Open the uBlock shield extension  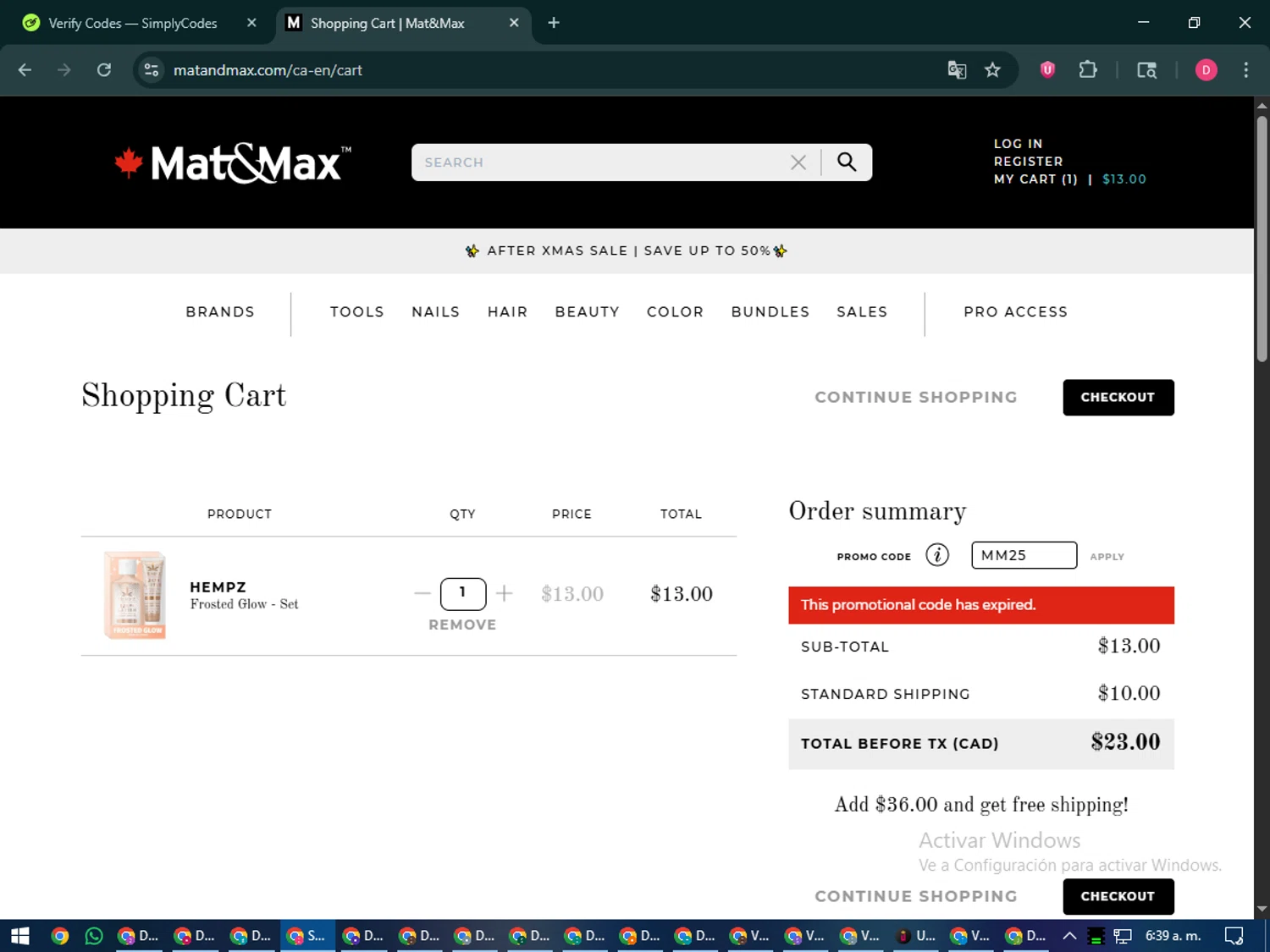[x=1047, y=70]
